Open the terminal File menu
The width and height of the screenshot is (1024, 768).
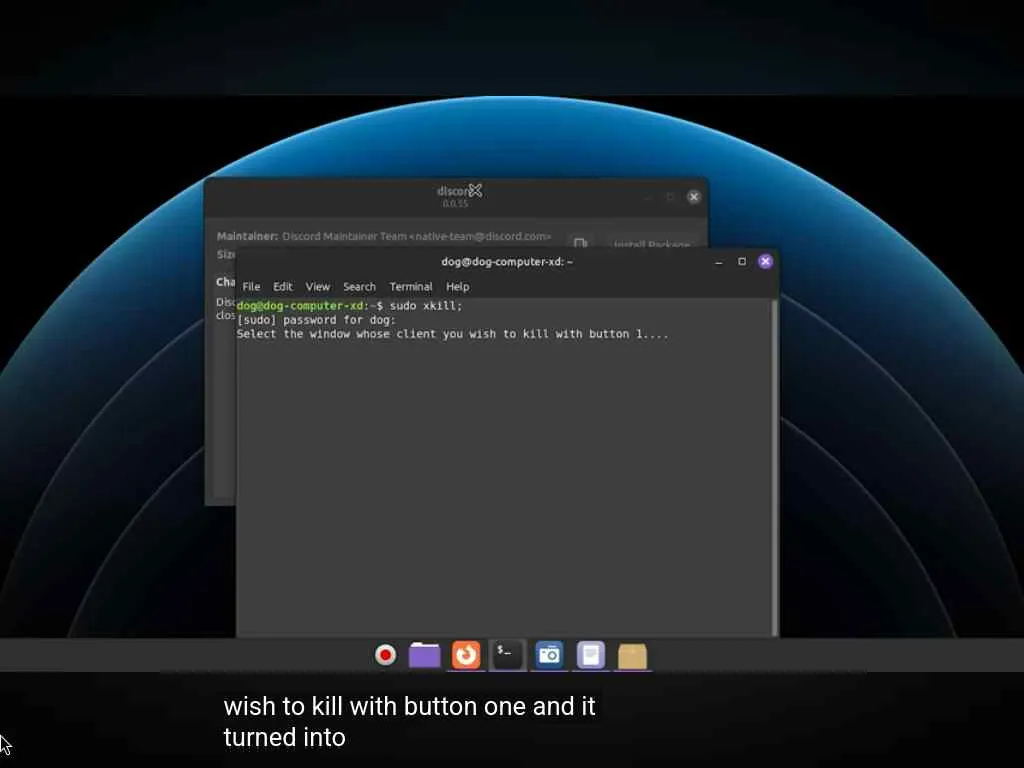[251, 287]
